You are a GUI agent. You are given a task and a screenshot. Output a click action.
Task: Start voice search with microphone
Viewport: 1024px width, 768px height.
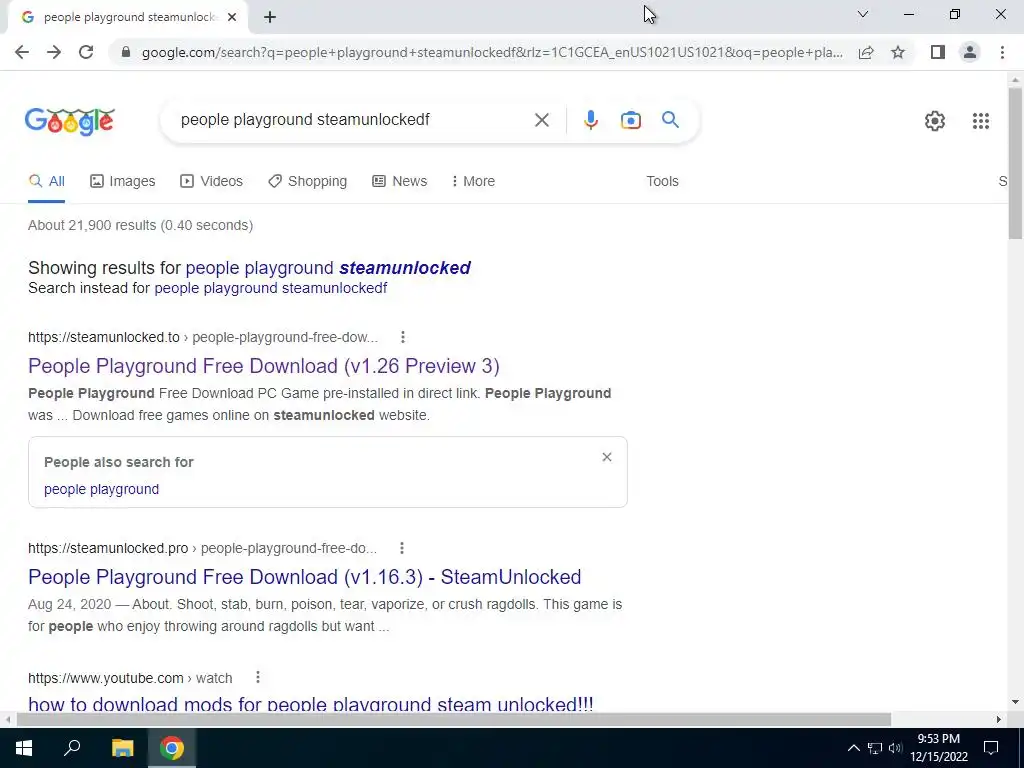tap(590, 120)
